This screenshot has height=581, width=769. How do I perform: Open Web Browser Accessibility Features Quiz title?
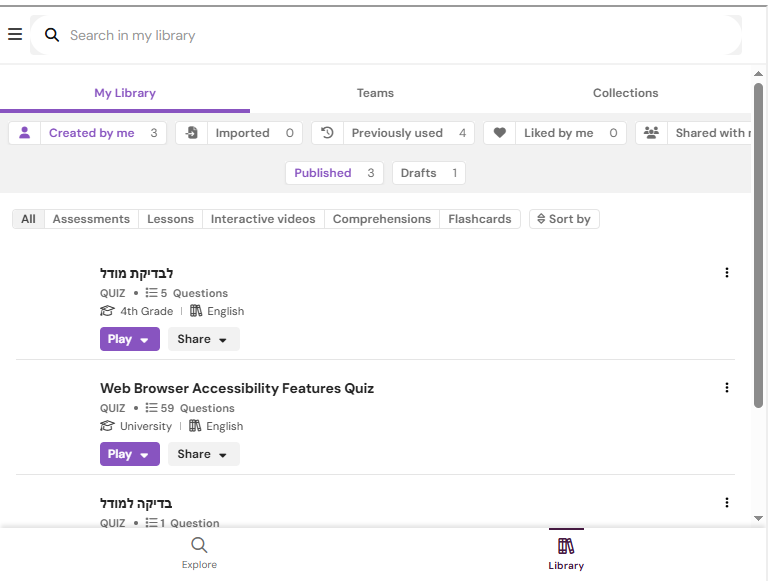coord(237,388)
